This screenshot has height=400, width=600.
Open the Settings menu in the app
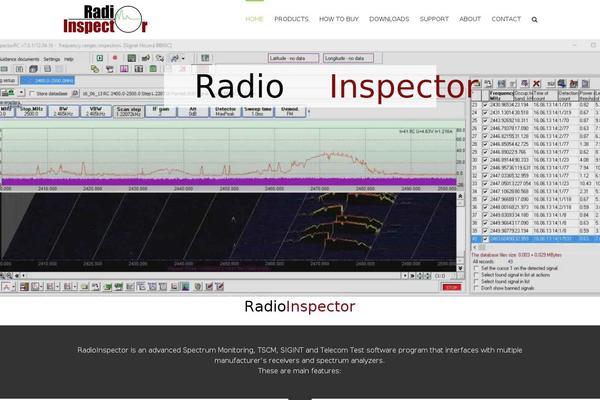click(51, 59)
